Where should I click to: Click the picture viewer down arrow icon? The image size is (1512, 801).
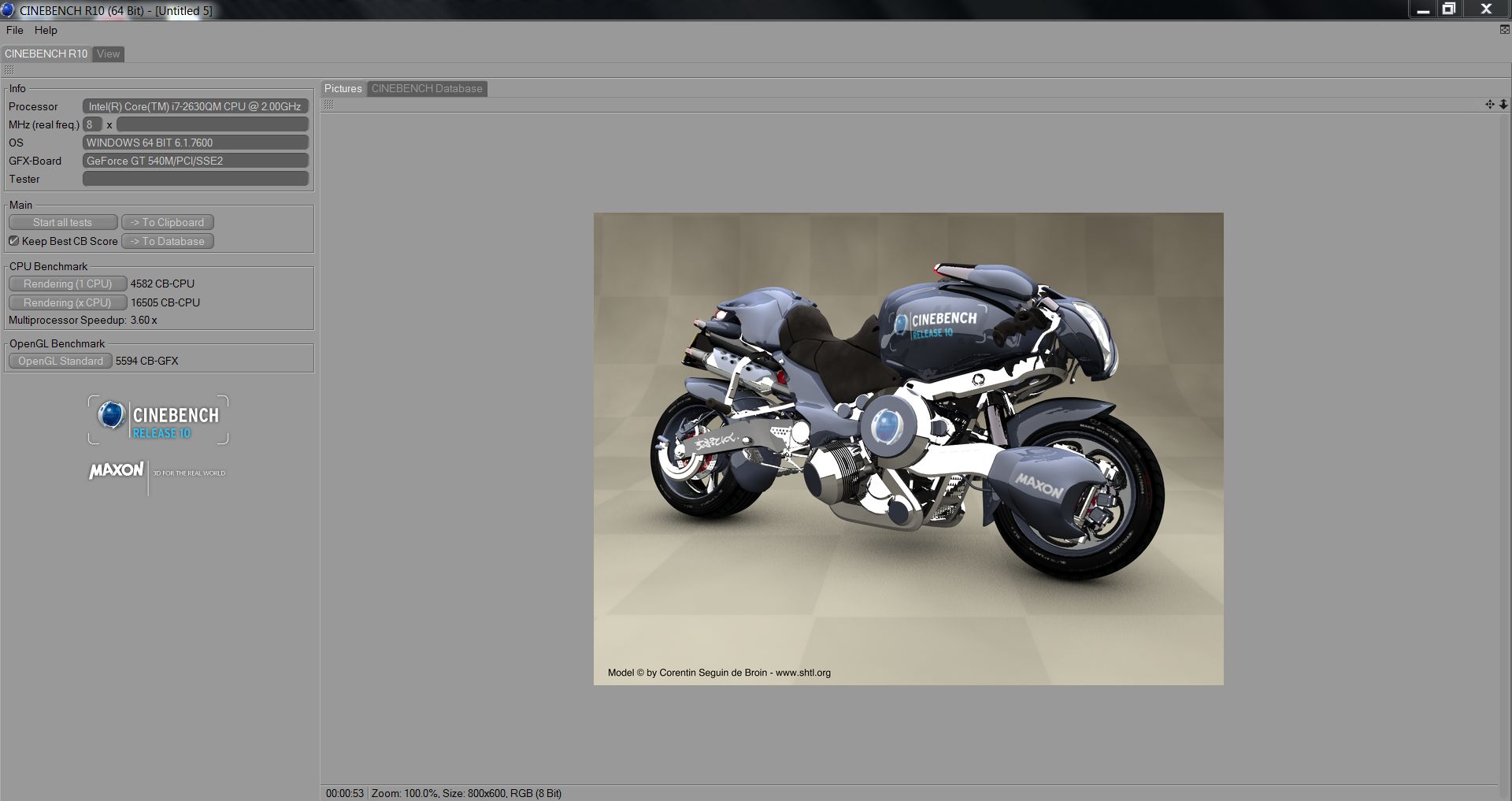[1503, 104]
